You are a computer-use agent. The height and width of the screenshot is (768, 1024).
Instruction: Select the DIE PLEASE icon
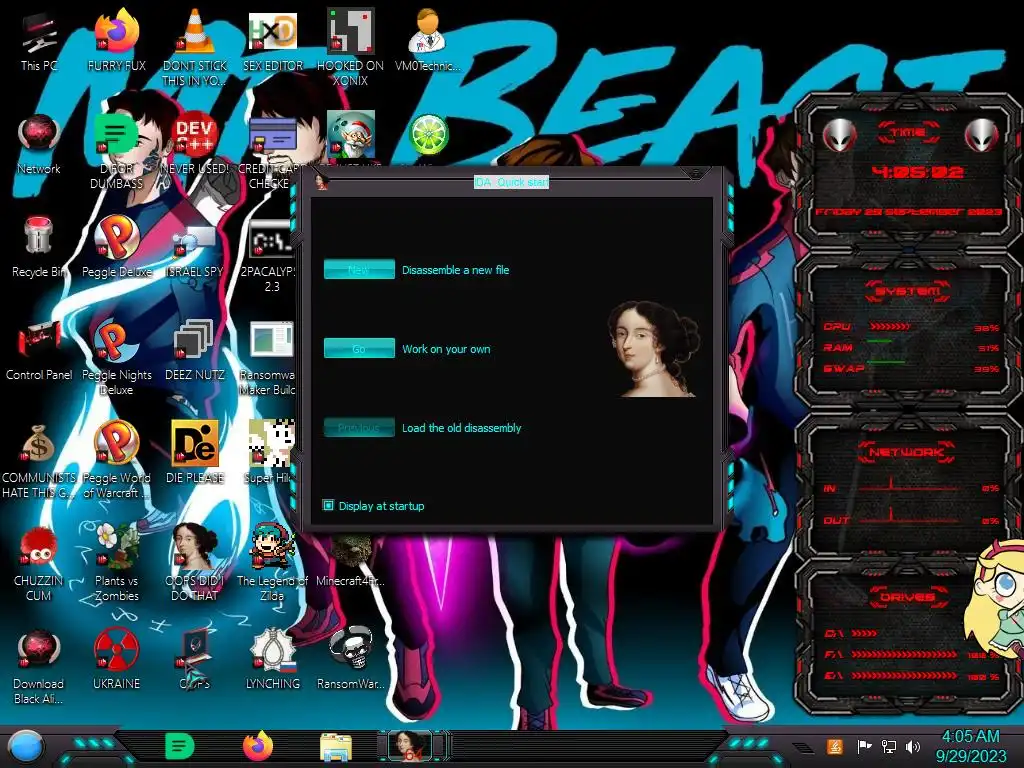195,453
